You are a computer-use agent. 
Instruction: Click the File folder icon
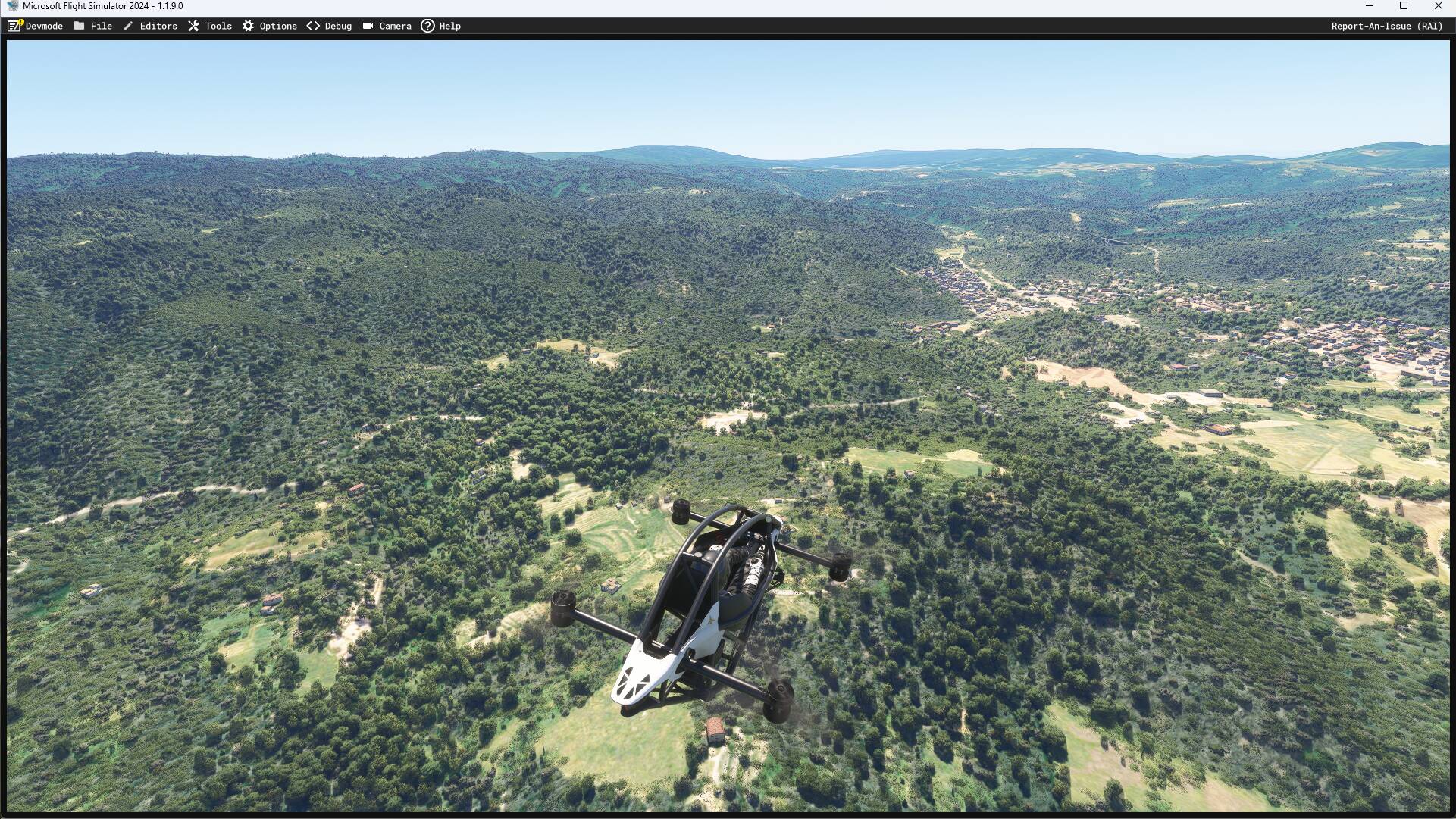79,26
